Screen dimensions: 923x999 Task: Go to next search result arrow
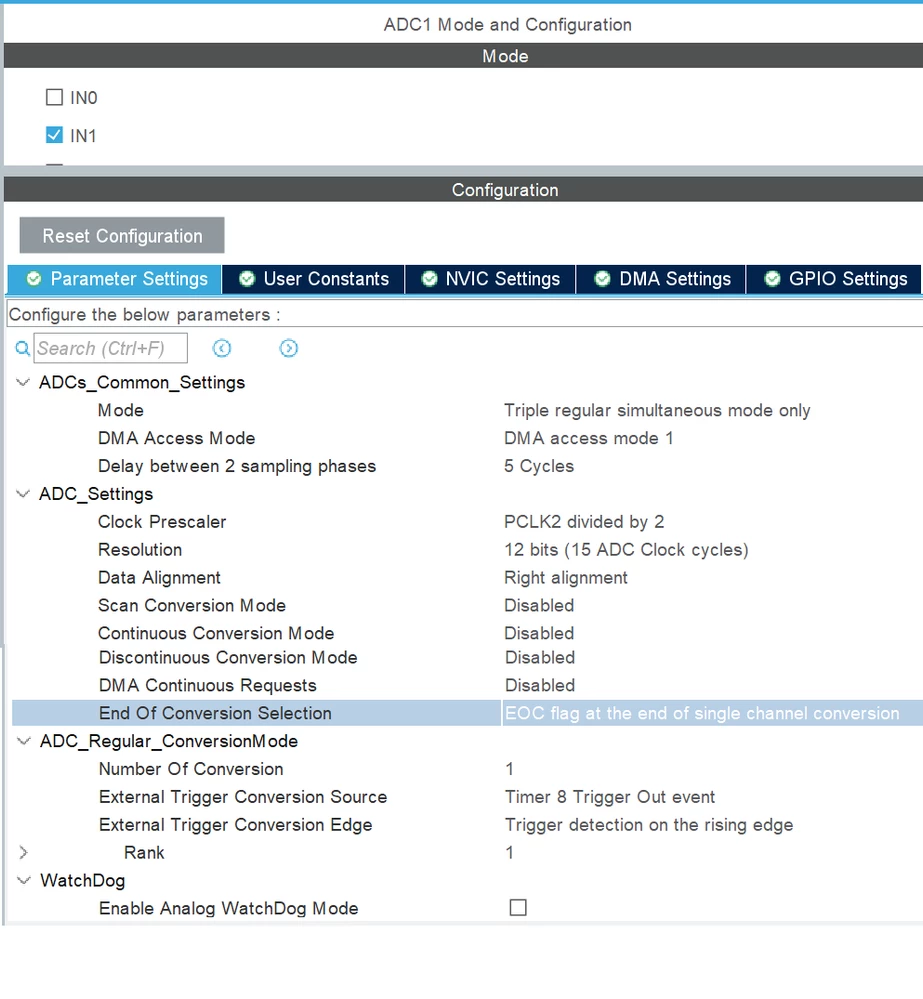pos(289,348)
